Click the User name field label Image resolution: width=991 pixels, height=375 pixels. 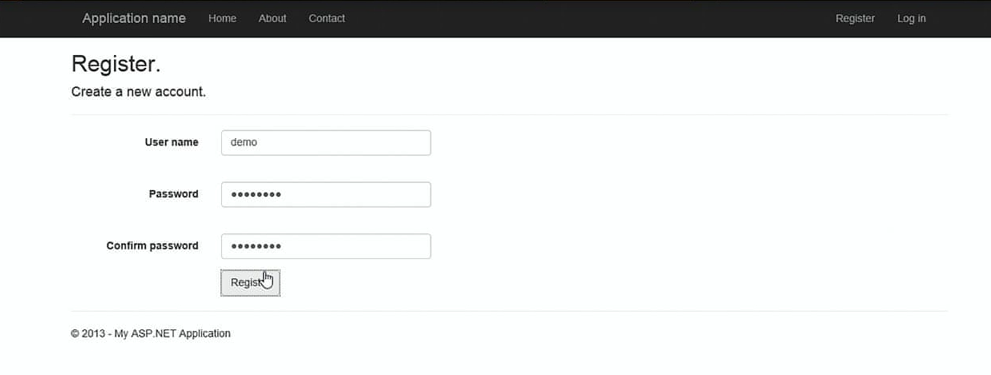coord(171,142)
